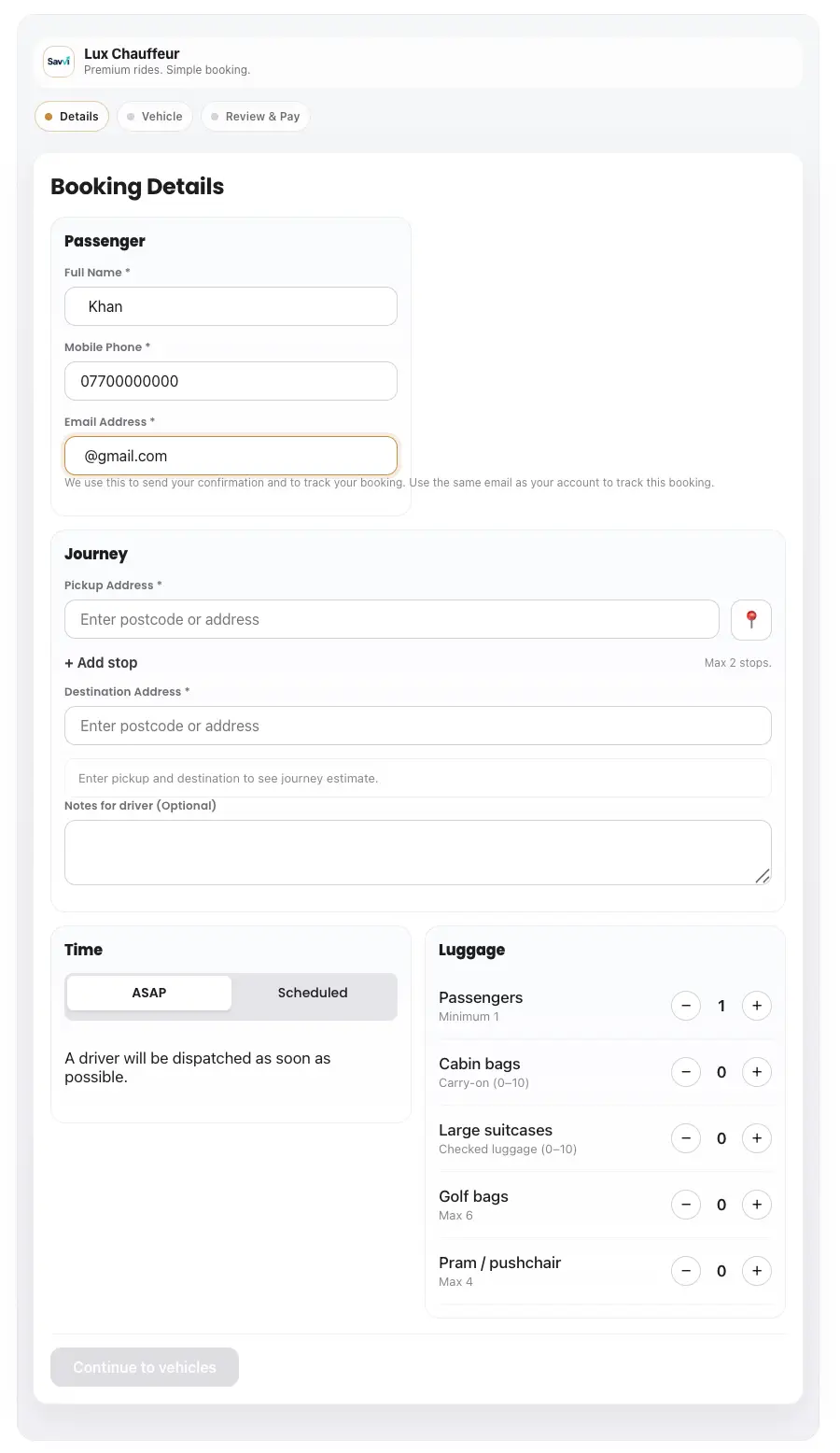Switch to Scheduled time option
The image size is (840, 1453).
tap(313, 993)
